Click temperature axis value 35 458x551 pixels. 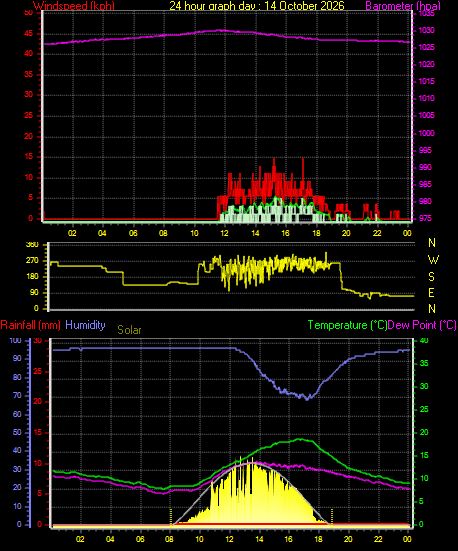coord(424,363)
